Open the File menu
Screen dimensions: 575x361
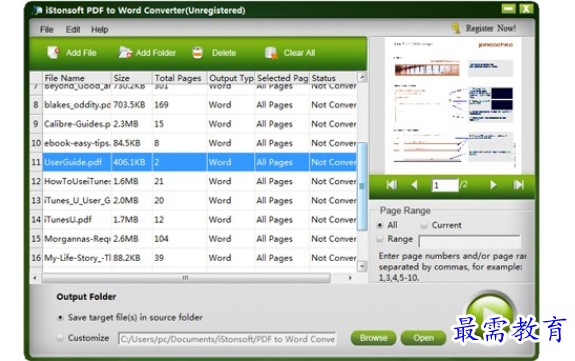pos(47,29)
